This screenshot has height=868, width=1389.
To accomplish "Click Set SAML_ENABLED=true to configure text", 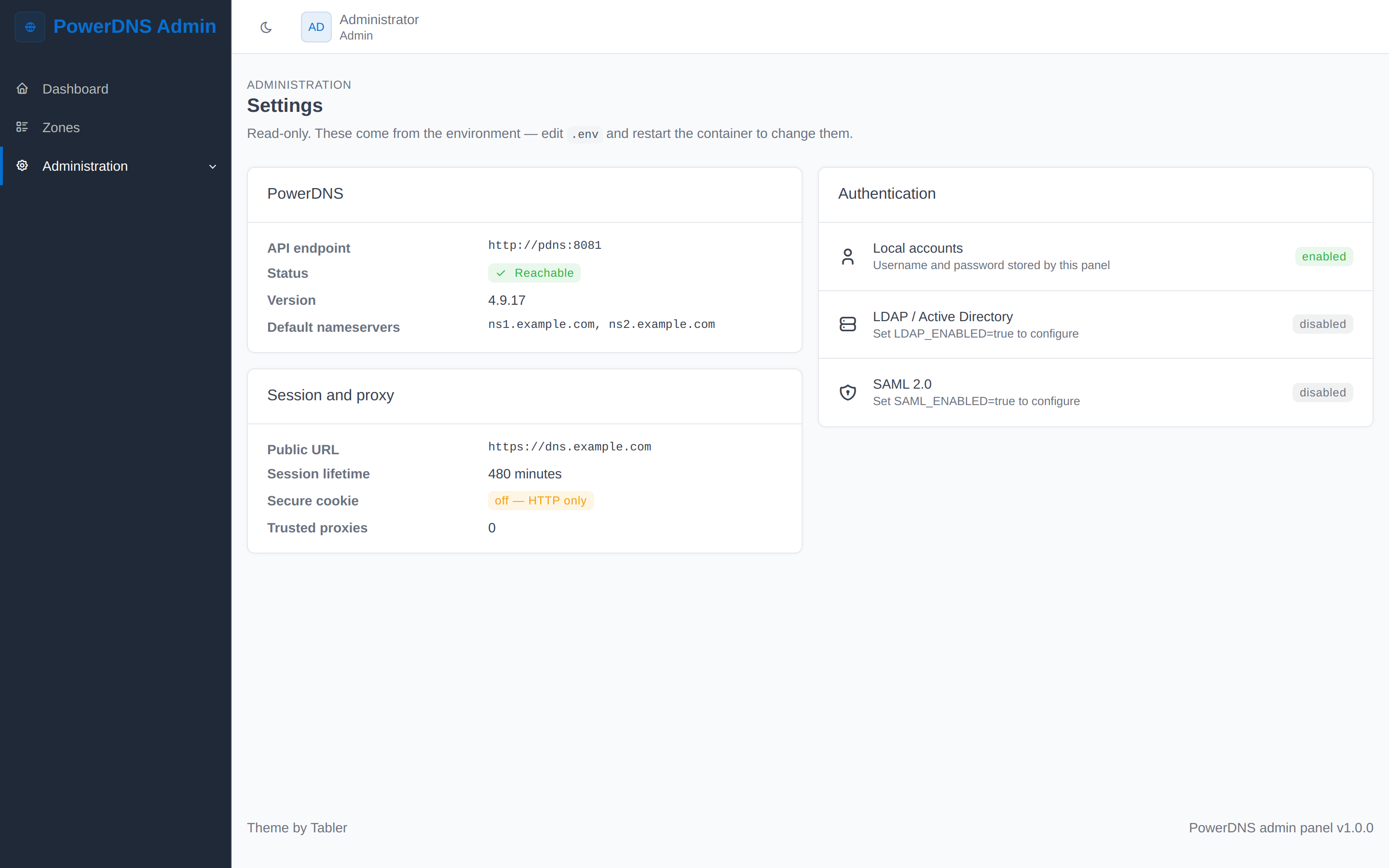I will (976, 401).
